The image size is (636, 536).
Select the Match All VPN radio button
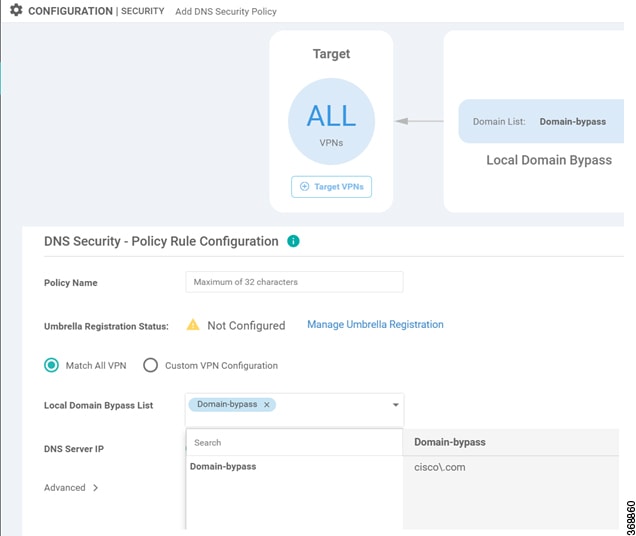coord(52,365)
